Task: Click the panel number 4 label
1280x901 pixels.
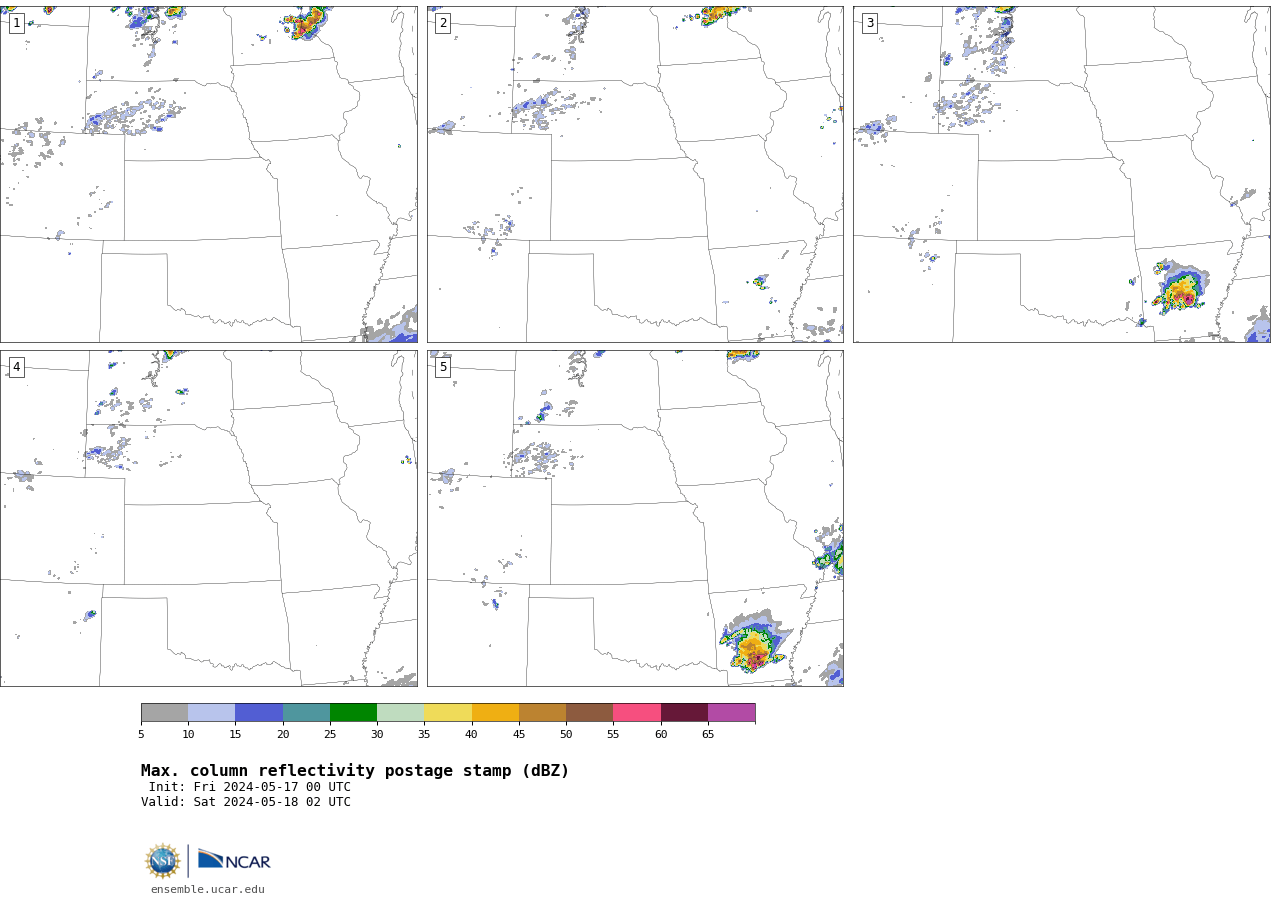Action: point(16,367)
